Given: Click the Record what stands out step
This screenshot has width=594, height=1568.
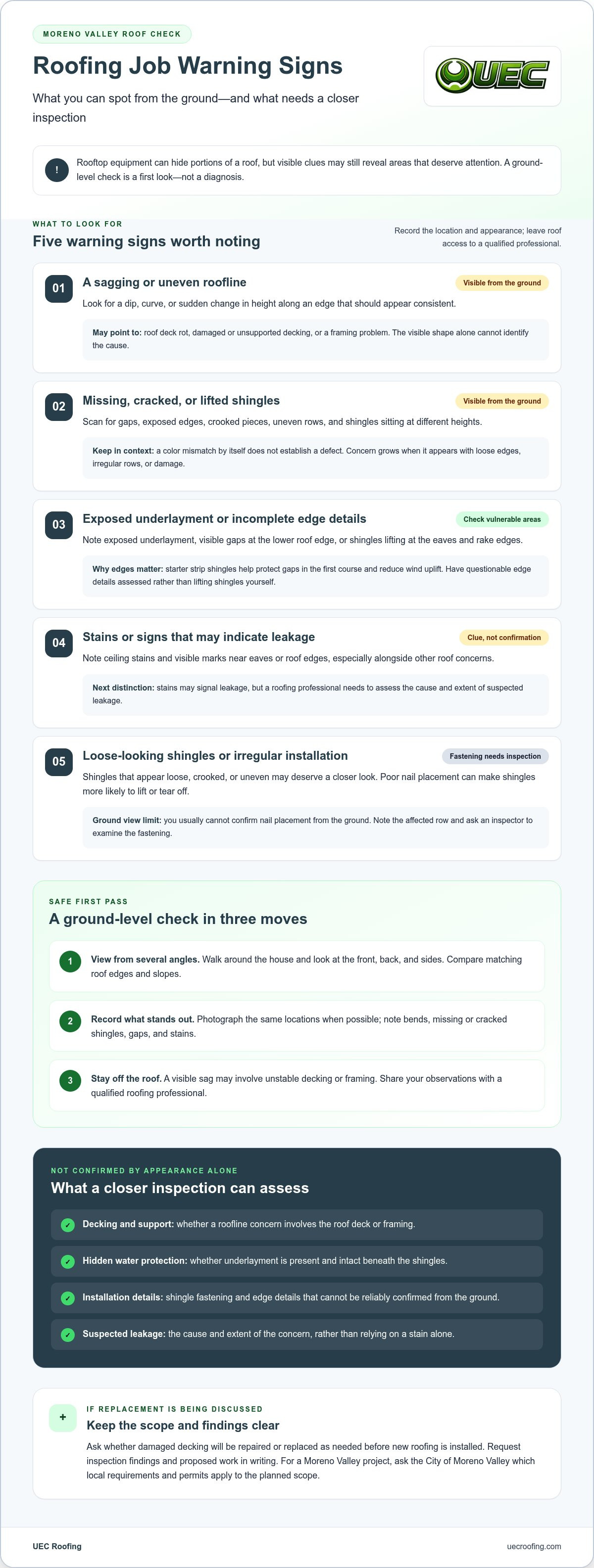Looking at the screenshot, I should pyautogui.click(x=297, y=1026).
